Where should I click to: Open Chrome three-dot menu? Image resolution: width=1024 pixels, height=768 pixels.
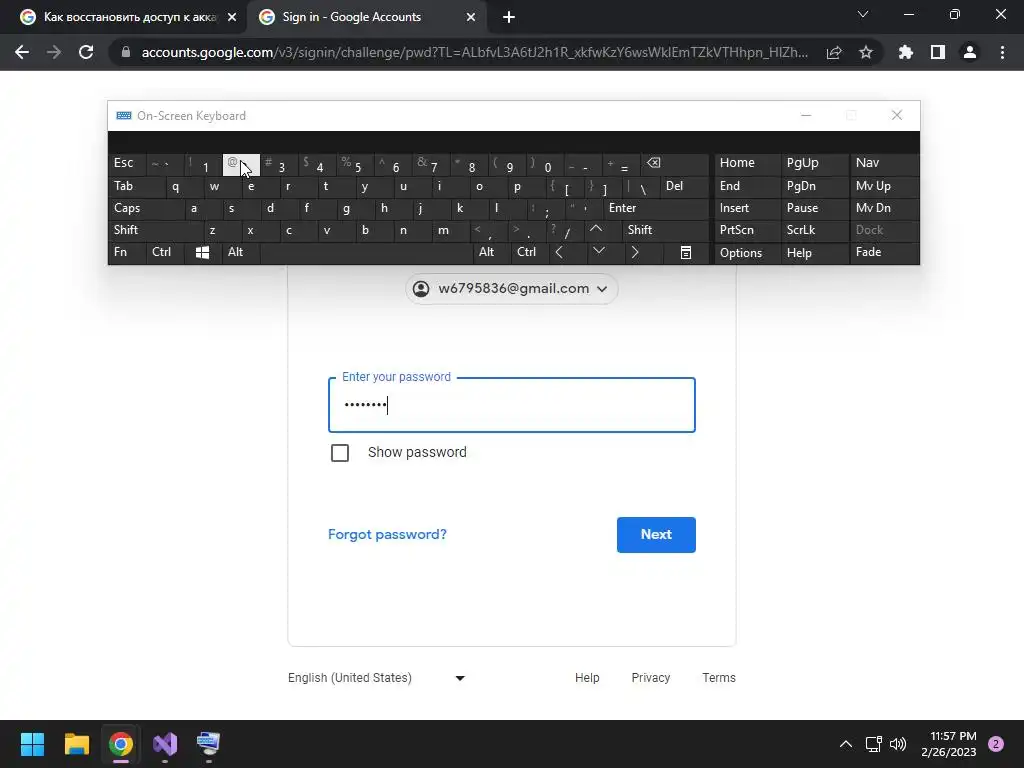tap(1002, 52)
